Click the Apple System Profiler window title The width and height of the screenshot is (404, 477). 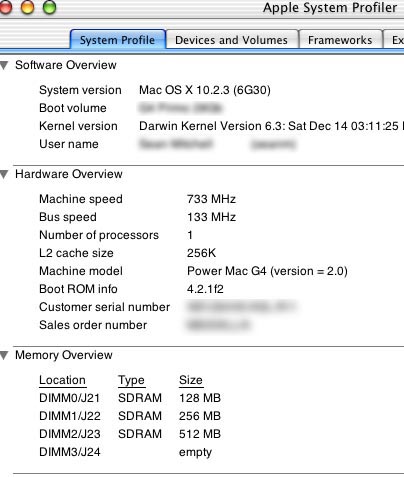click(x=330, y=7)
